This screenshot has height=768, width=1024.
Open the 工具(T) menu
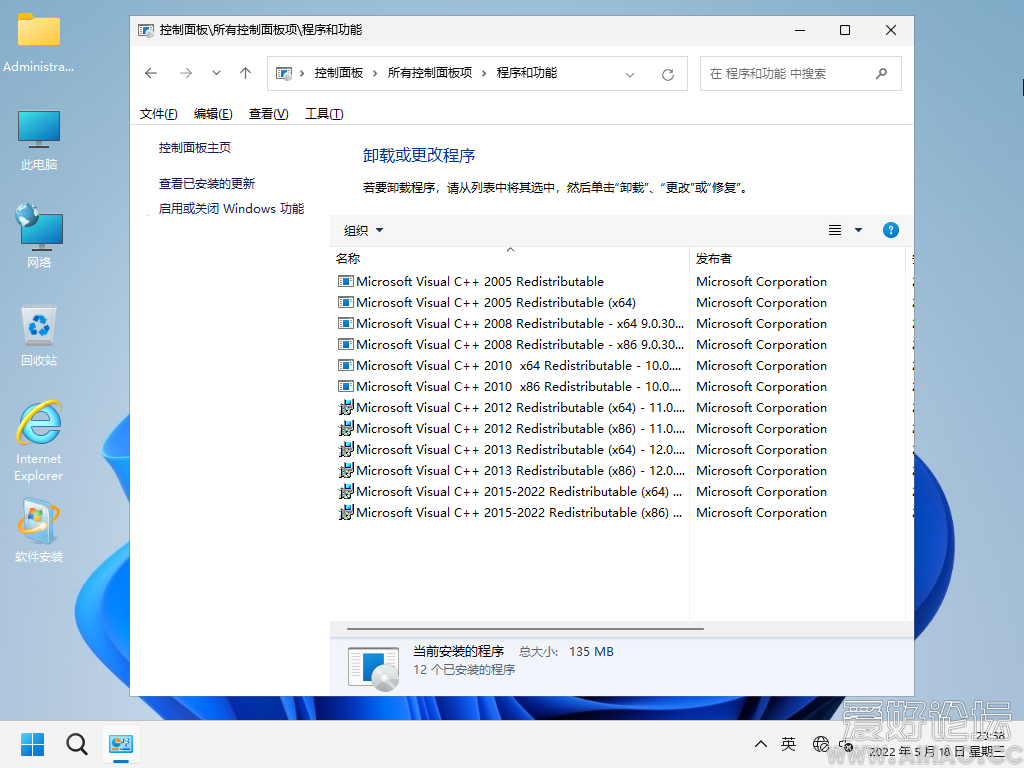click(324, 114)
